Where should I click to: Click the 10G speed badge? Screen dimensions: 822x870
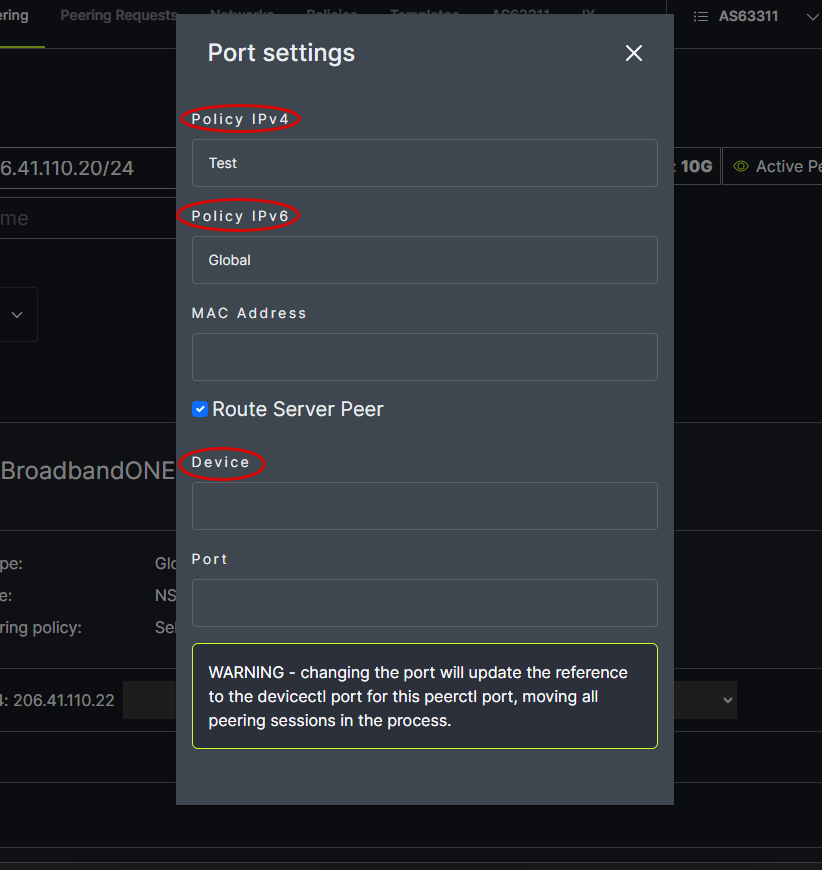click(x=696, y=167)
